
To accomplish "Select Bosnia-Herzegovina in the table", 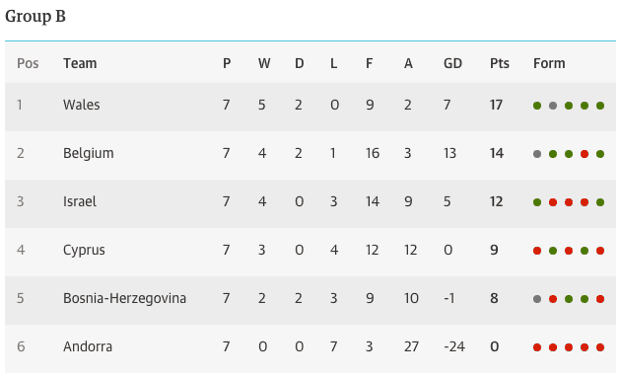I will [x=125, y=299].
